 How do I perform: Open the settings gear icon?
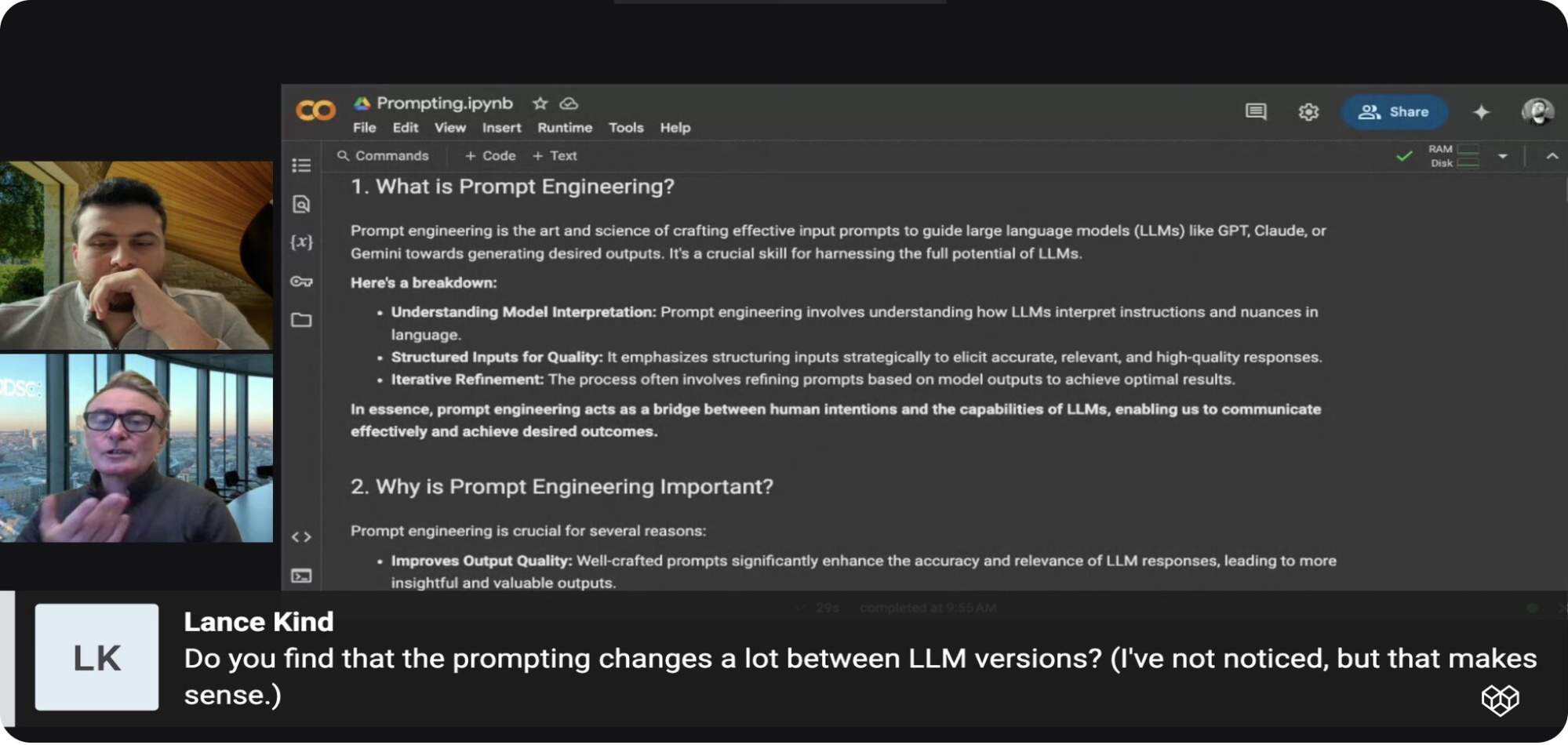coord(1308,112)
